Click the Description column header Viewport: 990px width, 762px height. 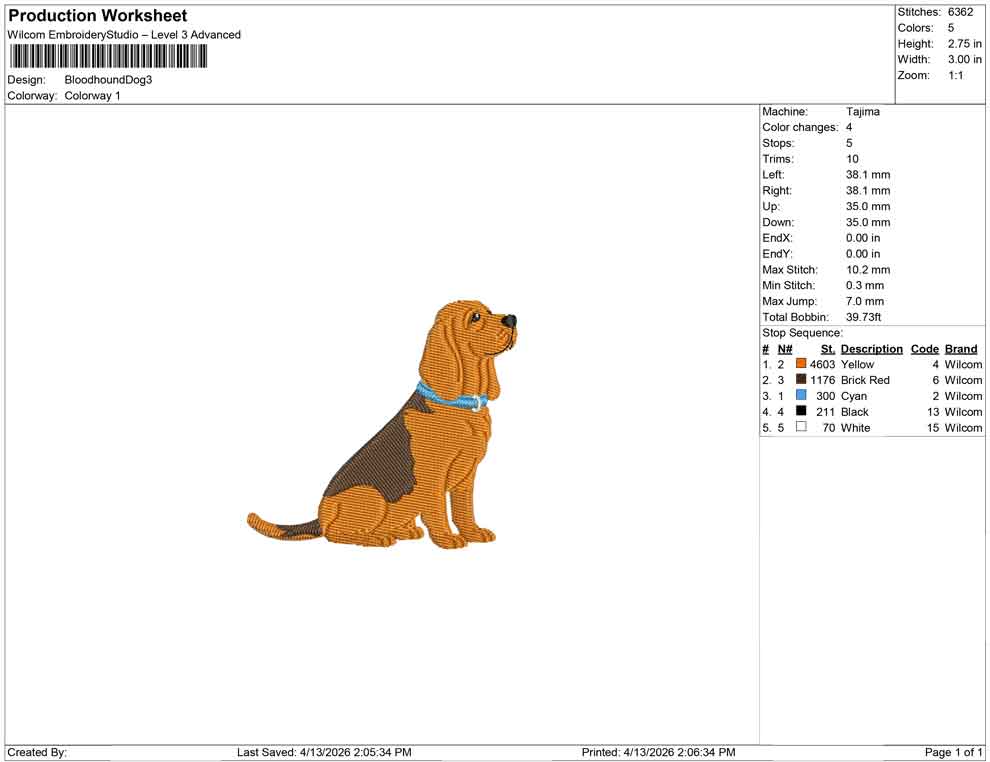coord(871,348)
